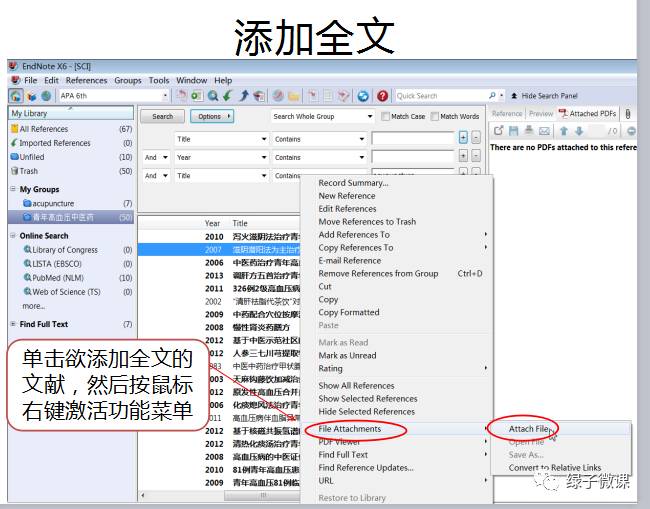650x509 pixels.
Task: Open EndNote Help red question icon
Action: (382, 96)
